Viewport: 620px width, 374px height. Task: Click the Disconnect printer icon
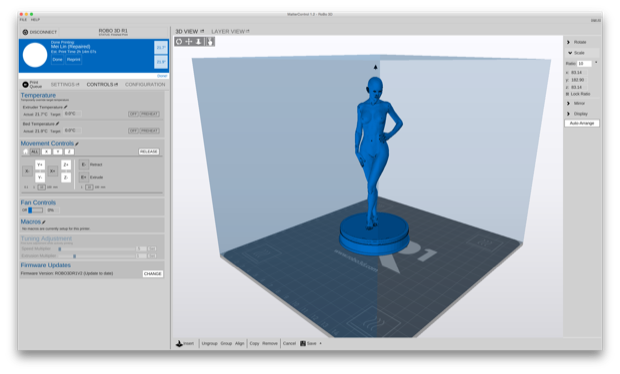click(x=25, y=32)
